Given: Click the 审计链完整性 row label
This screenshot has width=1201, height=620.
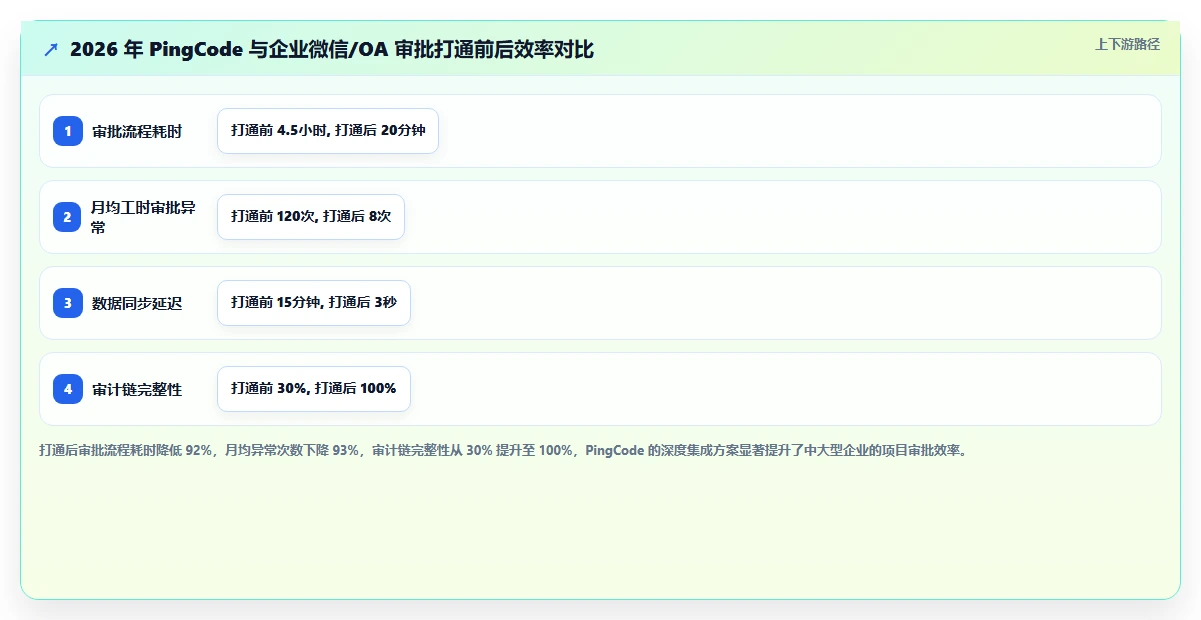Looking at the screenshot, I should click(137, 389).
